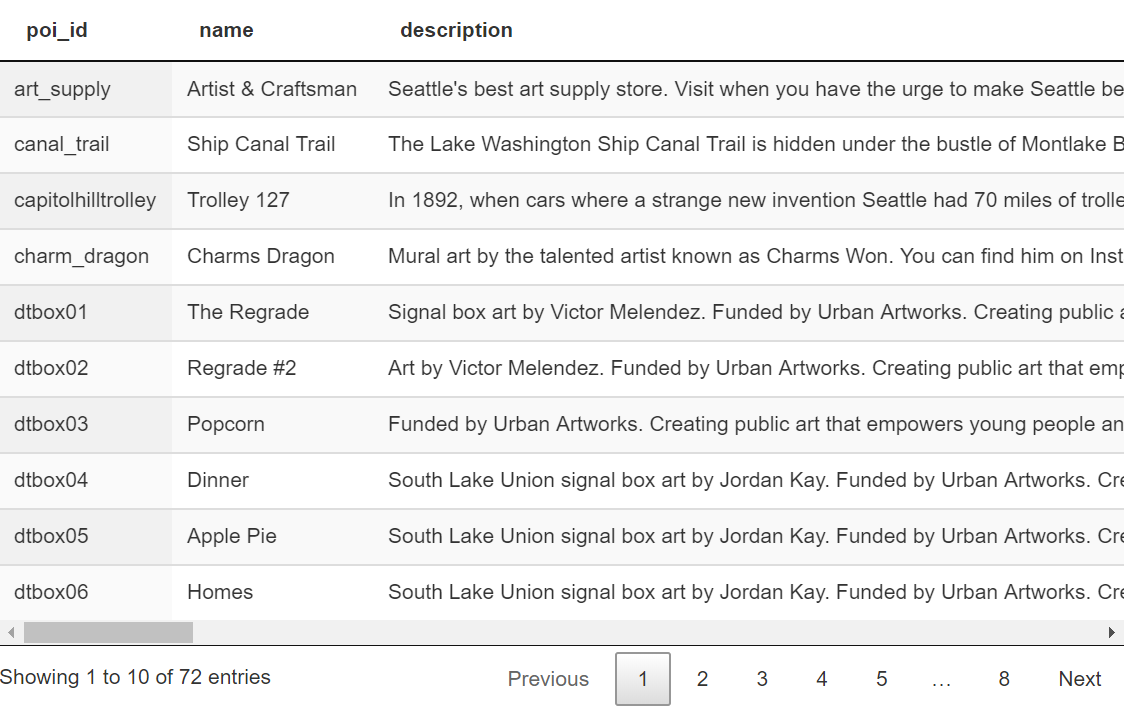The width and height of the screenshot is (1127, 706).
Task: Jump to page 5 of table
Action: (881, 679)
